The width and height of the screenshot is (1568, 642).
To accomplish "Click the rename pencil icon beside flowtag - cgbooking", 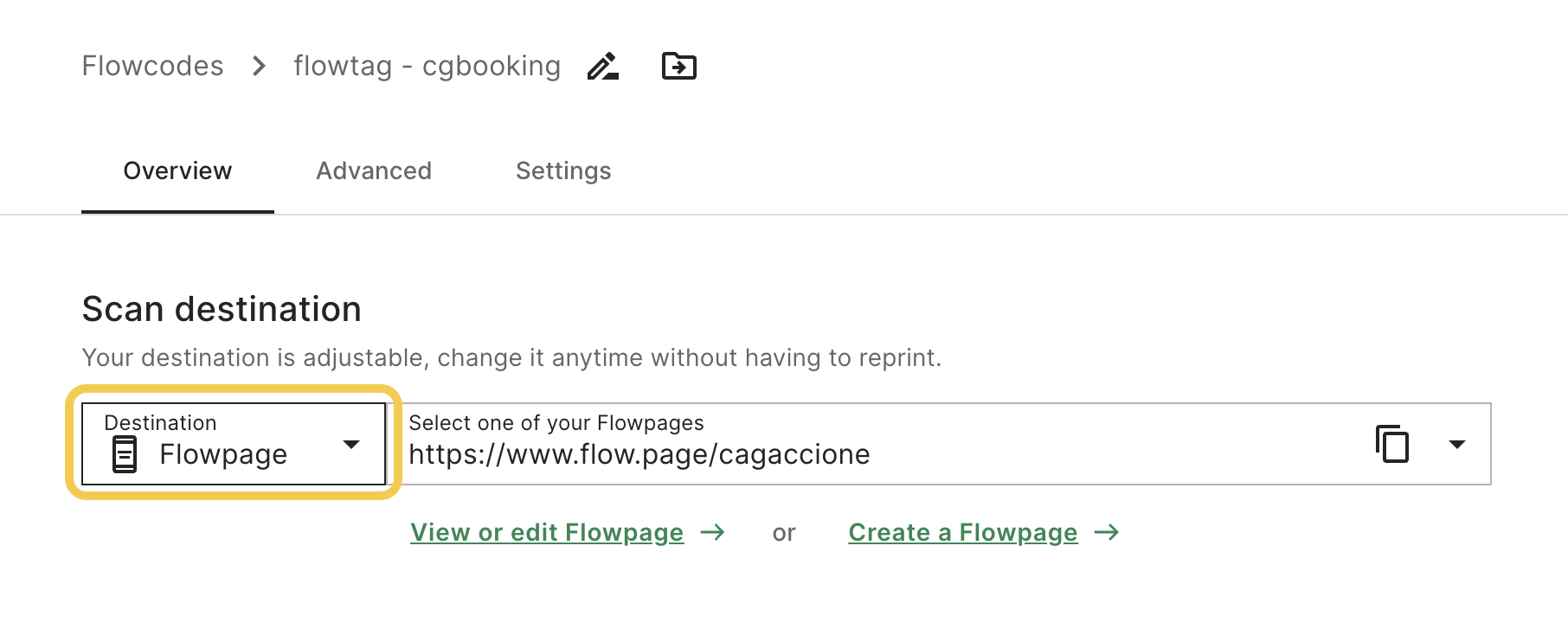I will [x=603, y=66].
